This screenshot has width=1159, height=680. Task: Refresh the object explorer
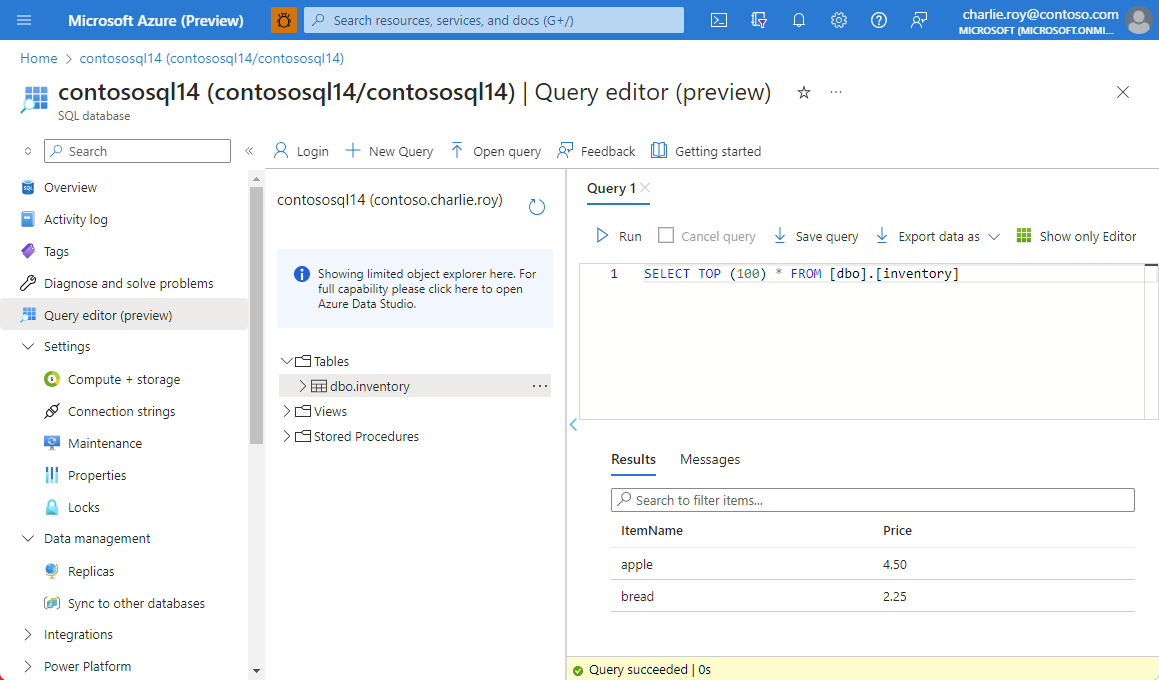point(537,207)
